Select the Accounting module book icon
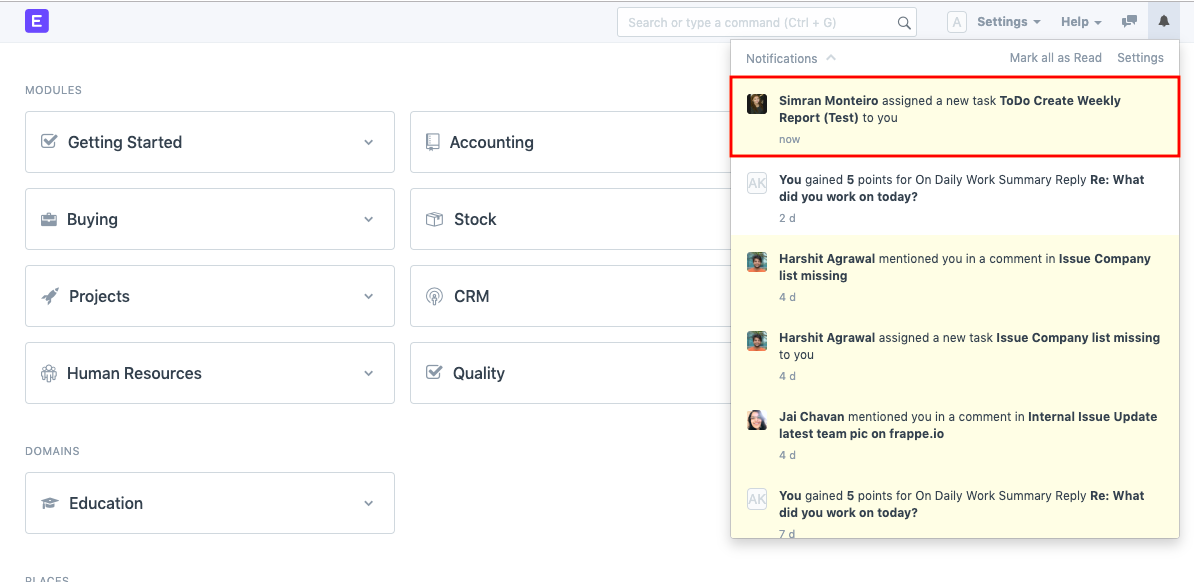 click(x=432, y=141)
